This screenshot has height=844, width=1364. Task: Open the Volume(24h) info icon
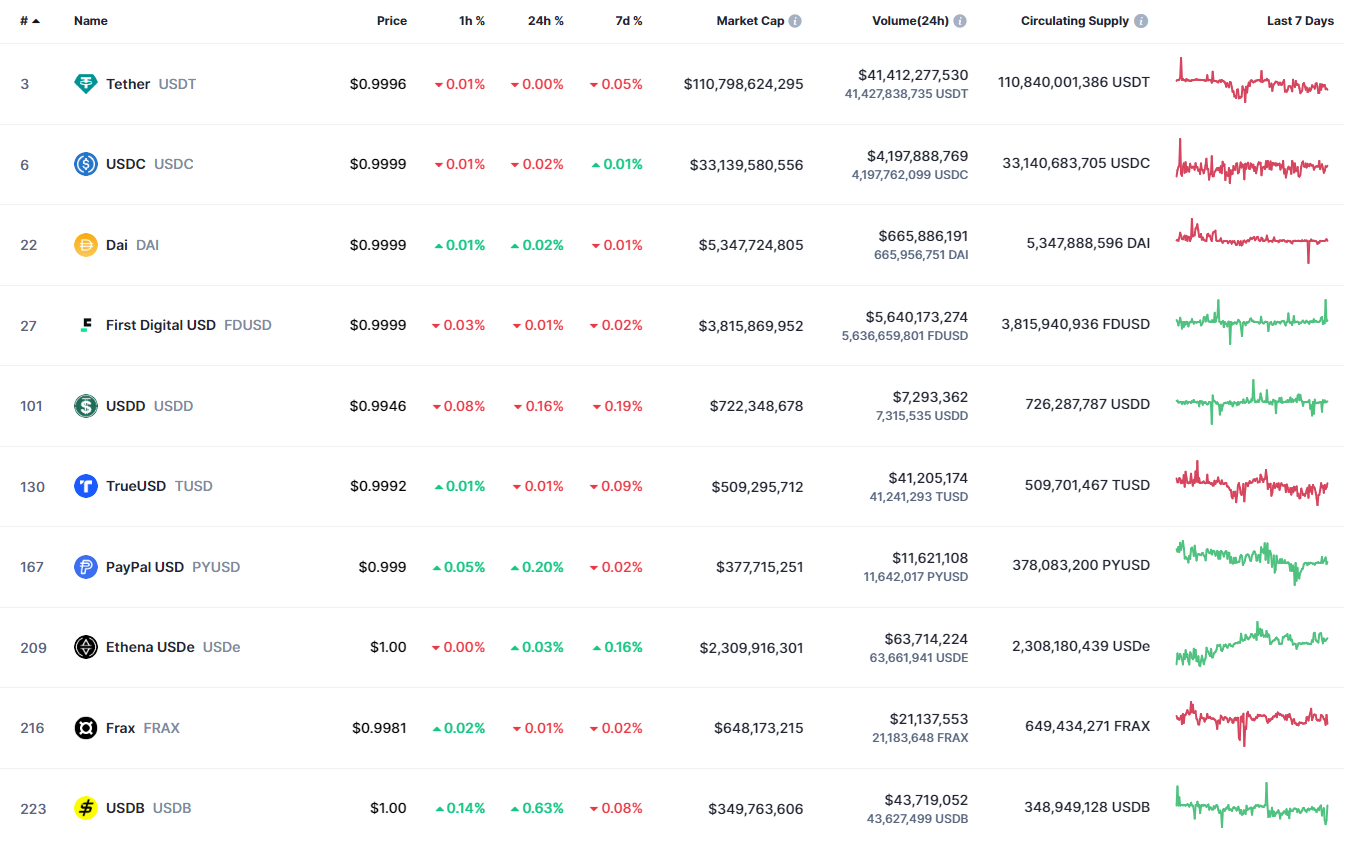pos(960,21)
